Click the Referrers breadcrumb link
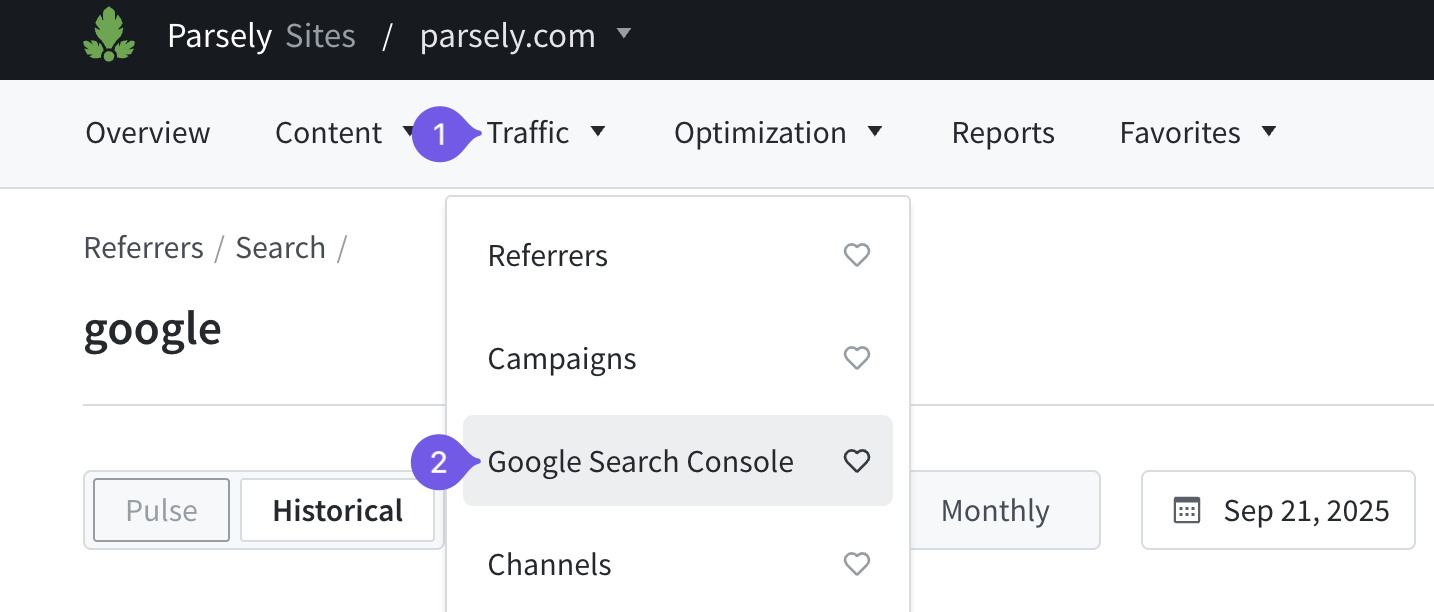Image resolution: width=1434 pixels, height=612 pixels. click(144, 248)
